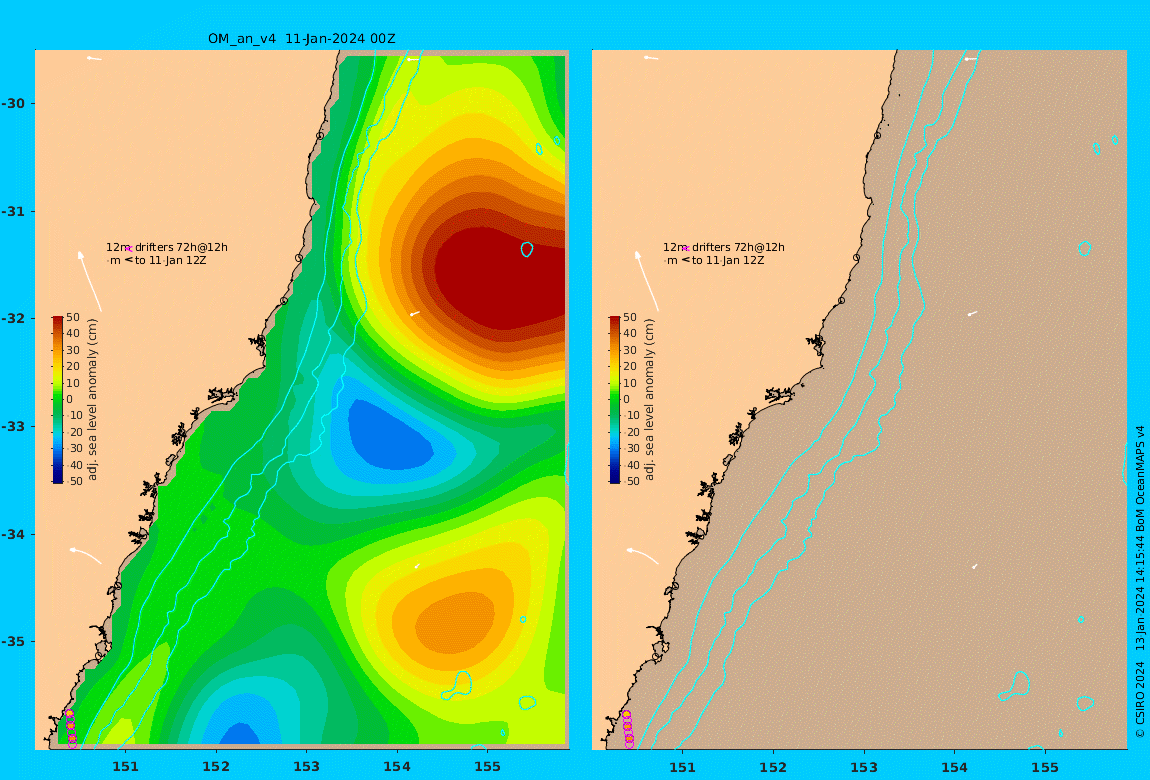The height and width of the screenshot is (780, 1150).
Task: Click the '-34' latitude axis label
Action: coord(13,534)
